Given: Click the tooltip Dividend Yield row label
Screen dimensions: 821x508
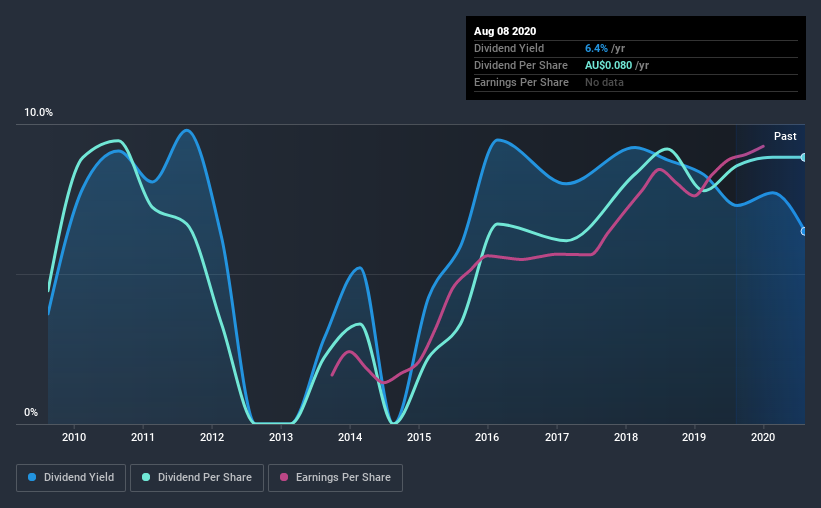Looking at the screenshot, I should click(x=509, y=48).
